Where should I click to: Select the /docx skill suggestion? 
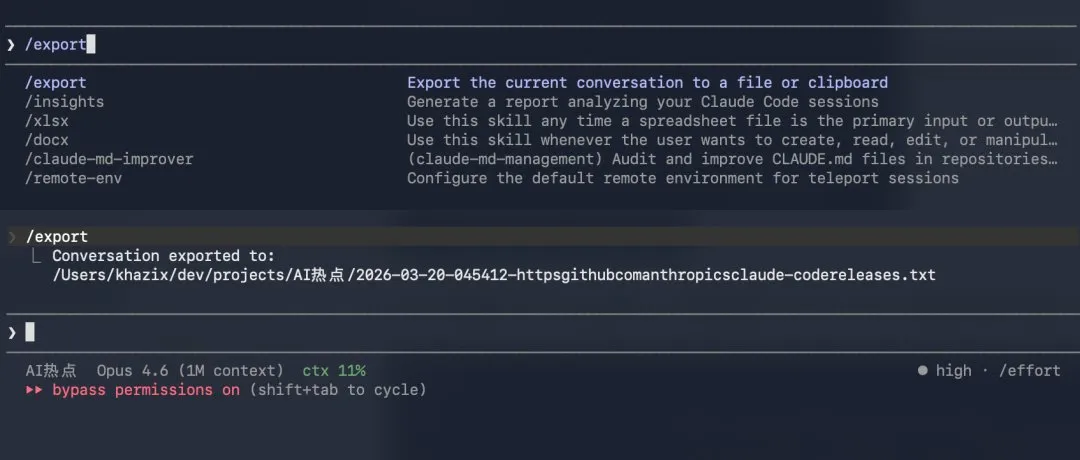[47, 140]
